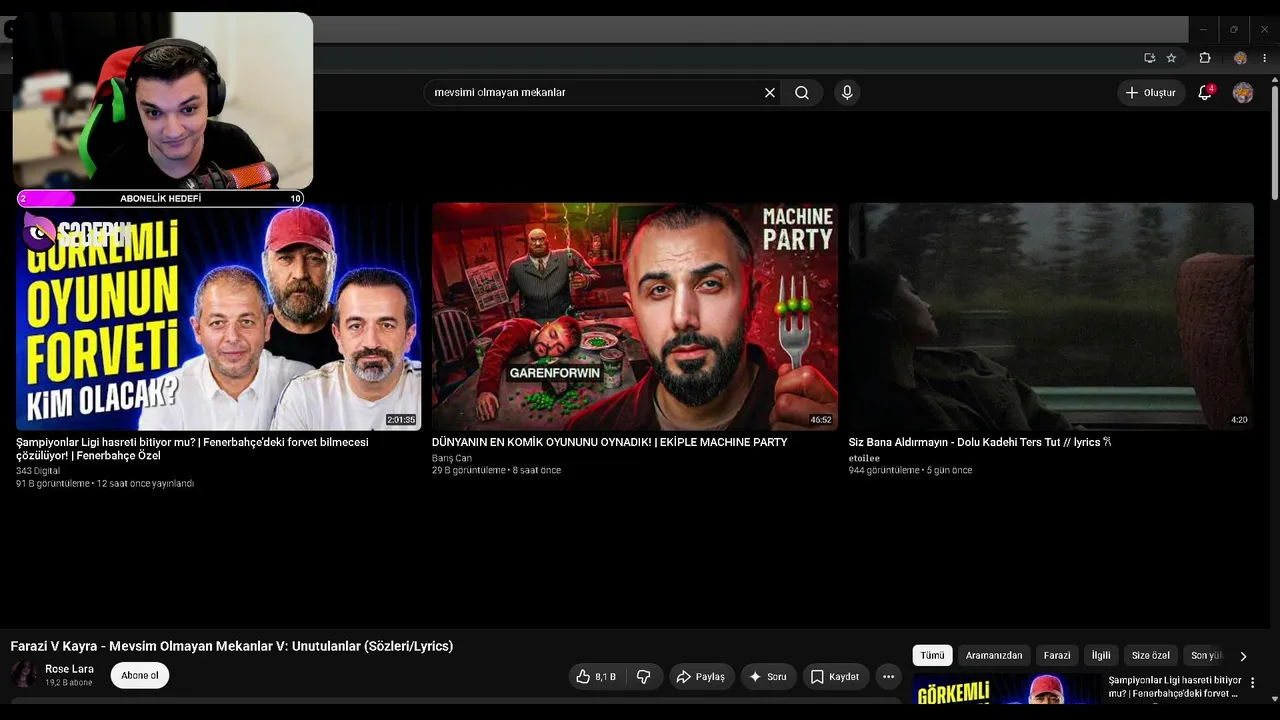Open the Barış Can channel link
This screenshot has width=1280, height=720.
click(452, 458)
